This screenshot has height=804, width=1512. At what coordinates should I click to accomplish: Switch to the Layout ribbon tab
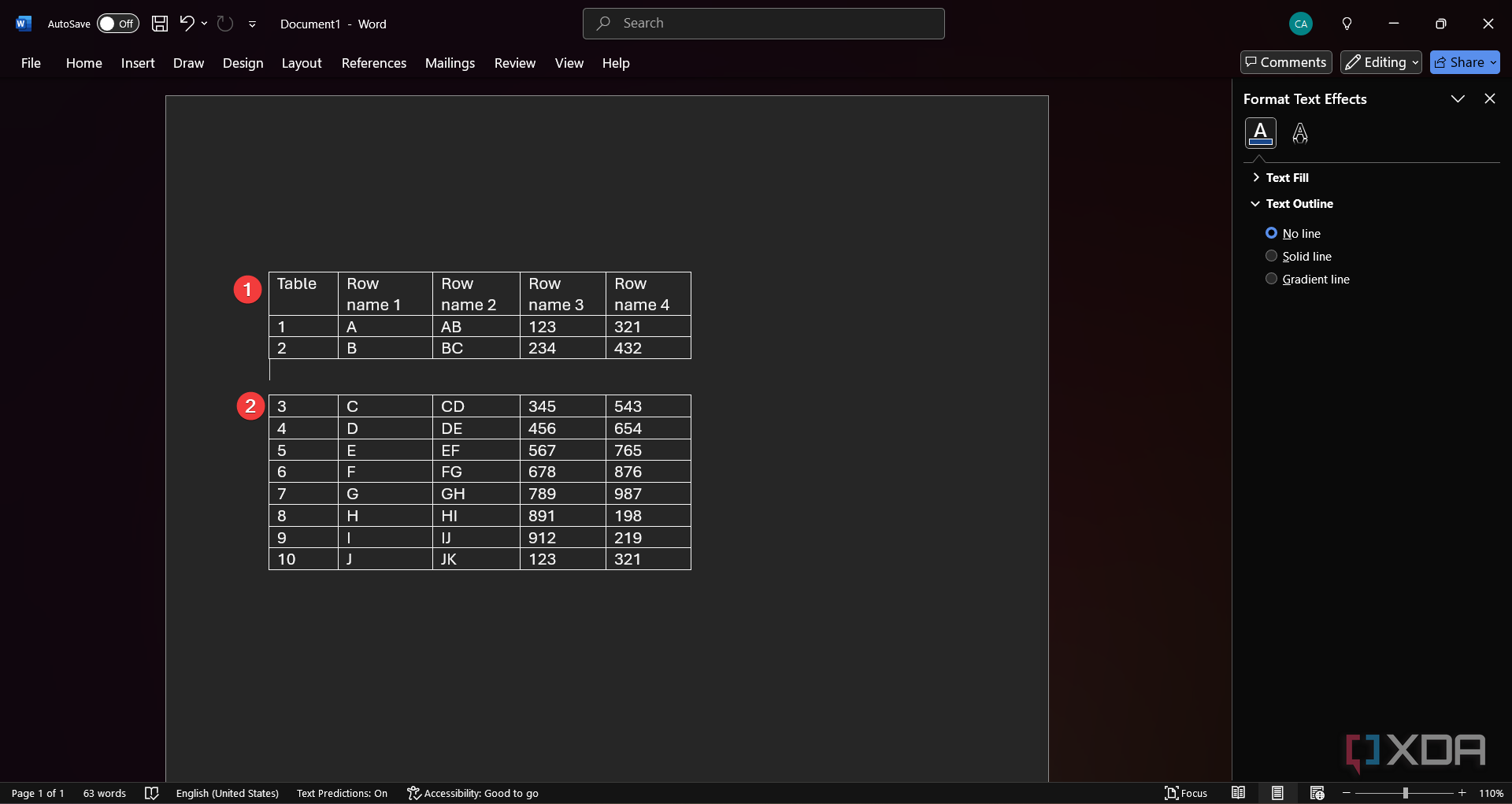[302, 63]
